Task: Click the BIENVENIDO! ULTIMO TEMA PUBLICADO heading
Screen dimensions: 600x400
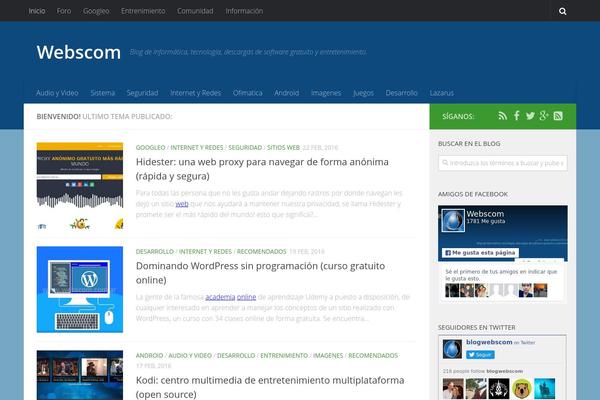Action: [104, 116]
